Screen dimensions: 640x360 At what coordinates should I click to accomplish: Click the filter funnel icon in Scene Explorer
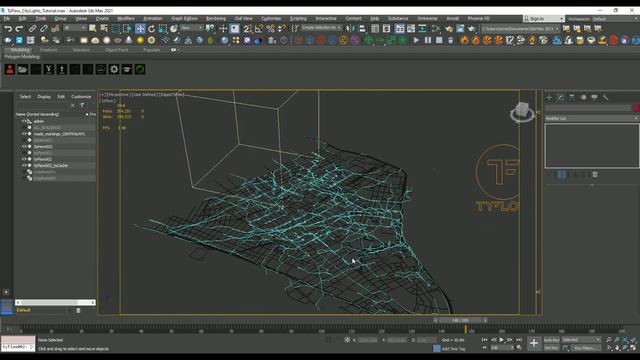82,105
